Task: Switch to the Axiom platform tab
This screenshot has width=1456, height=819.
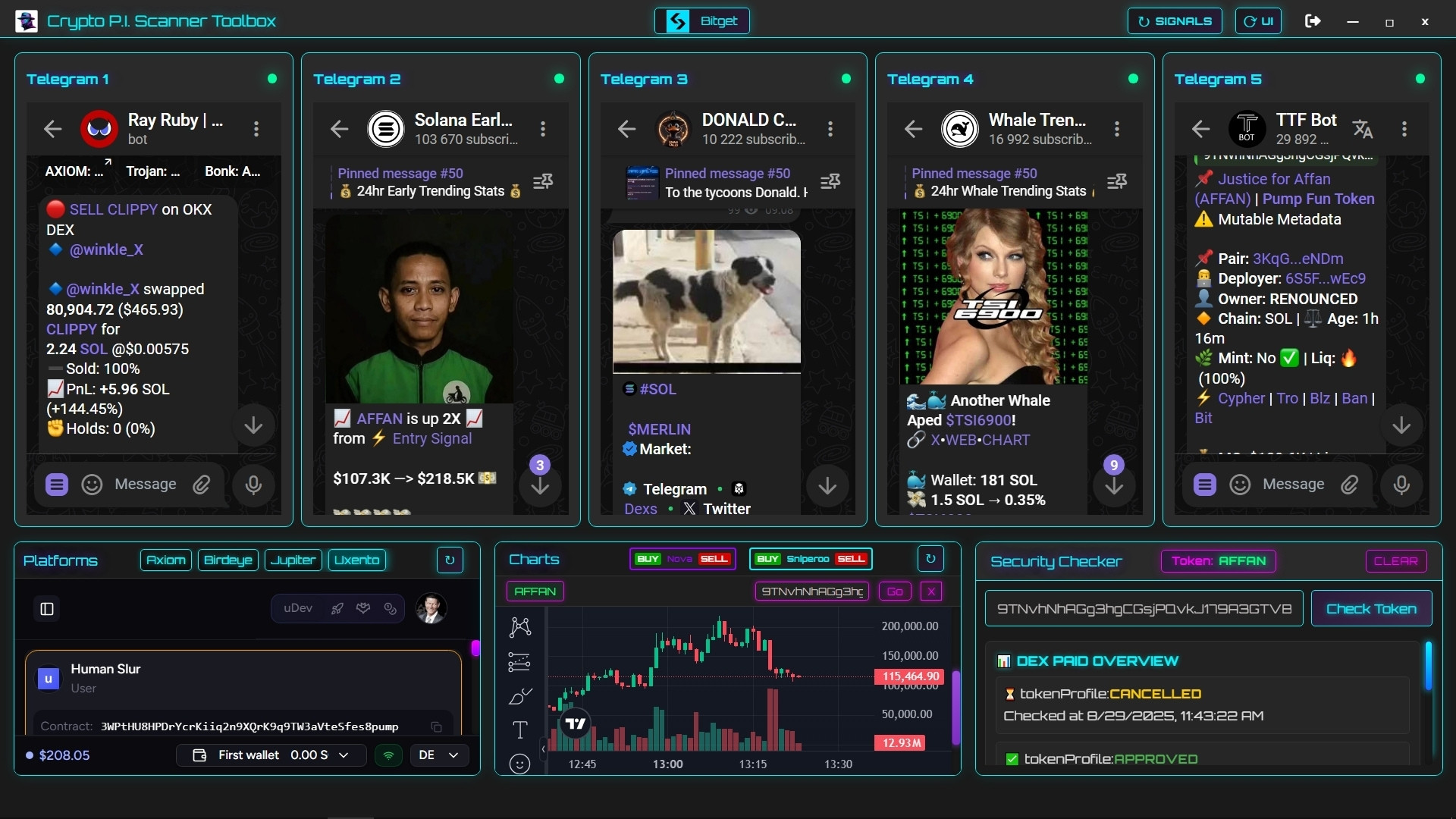Action: click(x=166, y=560)
